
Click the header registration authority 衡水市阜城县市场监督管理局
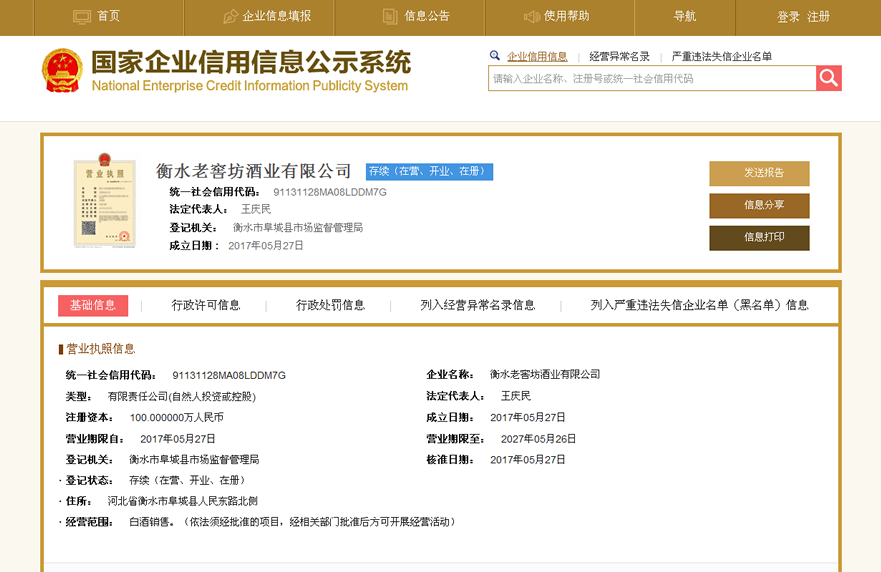[298, 228]
